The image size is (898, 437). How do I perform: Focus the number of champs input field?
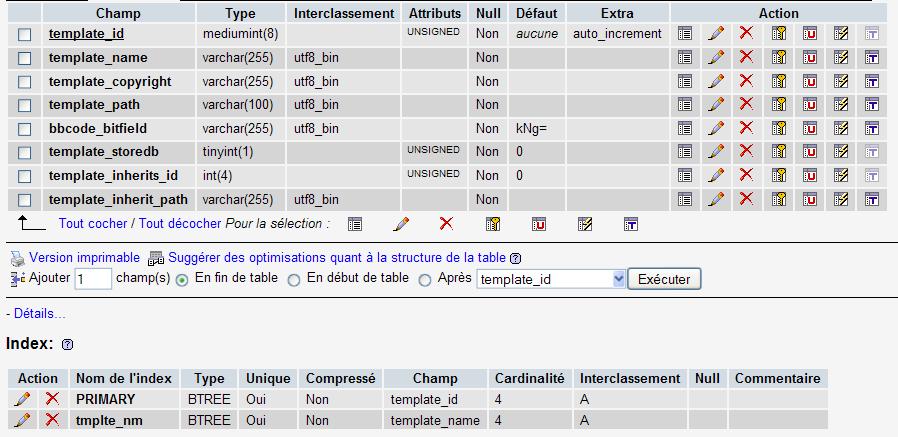click(93, 279)
